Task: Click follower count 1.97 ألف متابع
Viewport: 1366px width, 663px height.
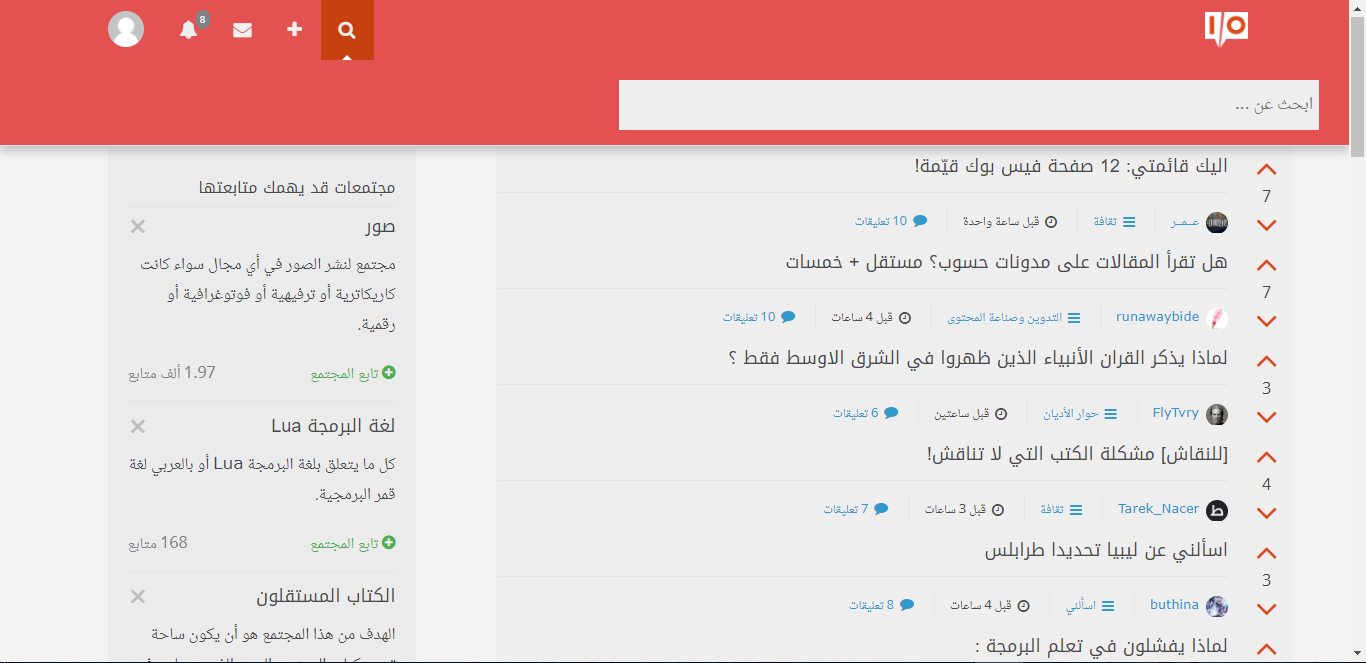Action: [x=172, y=373]
